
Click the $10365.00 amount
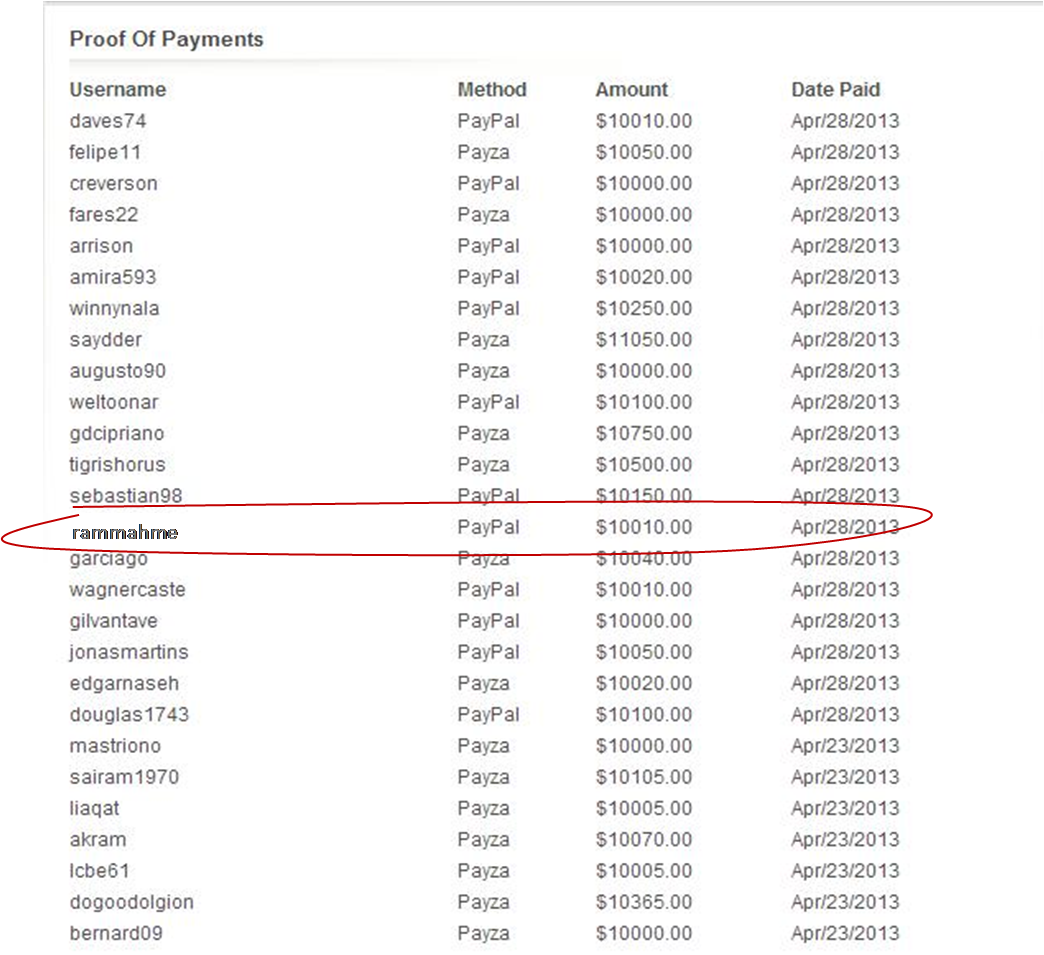pyautogui.click(x=643, y=902)
